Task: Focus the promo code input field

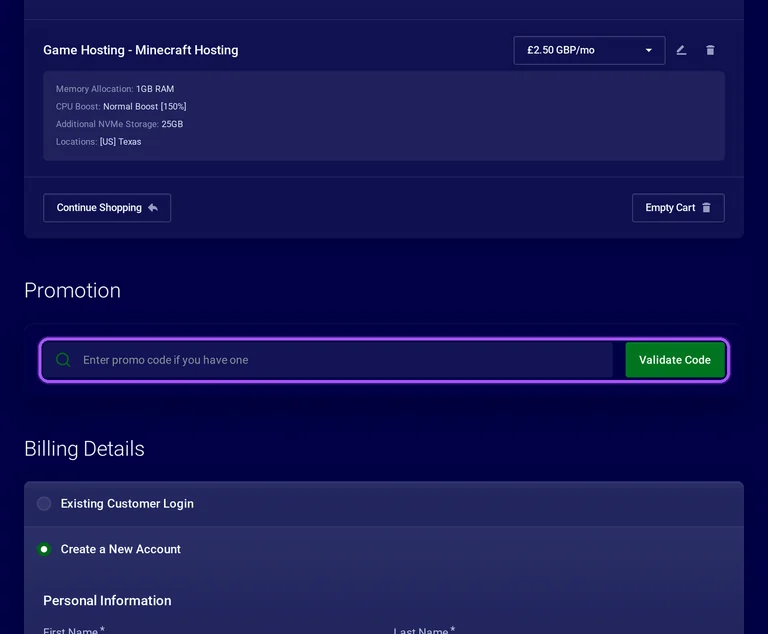Action: 328,360
